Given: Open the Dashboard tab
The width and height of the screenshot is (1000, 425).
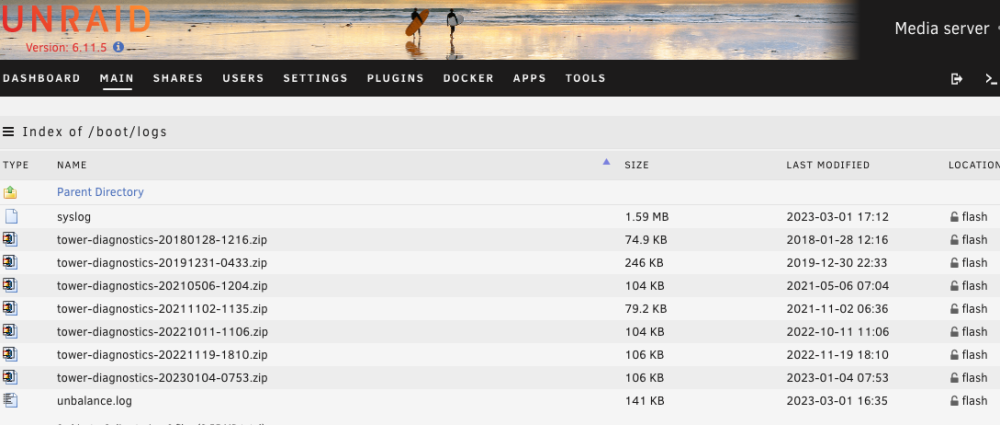Looking at the screenshot, I should pos(41,78).
